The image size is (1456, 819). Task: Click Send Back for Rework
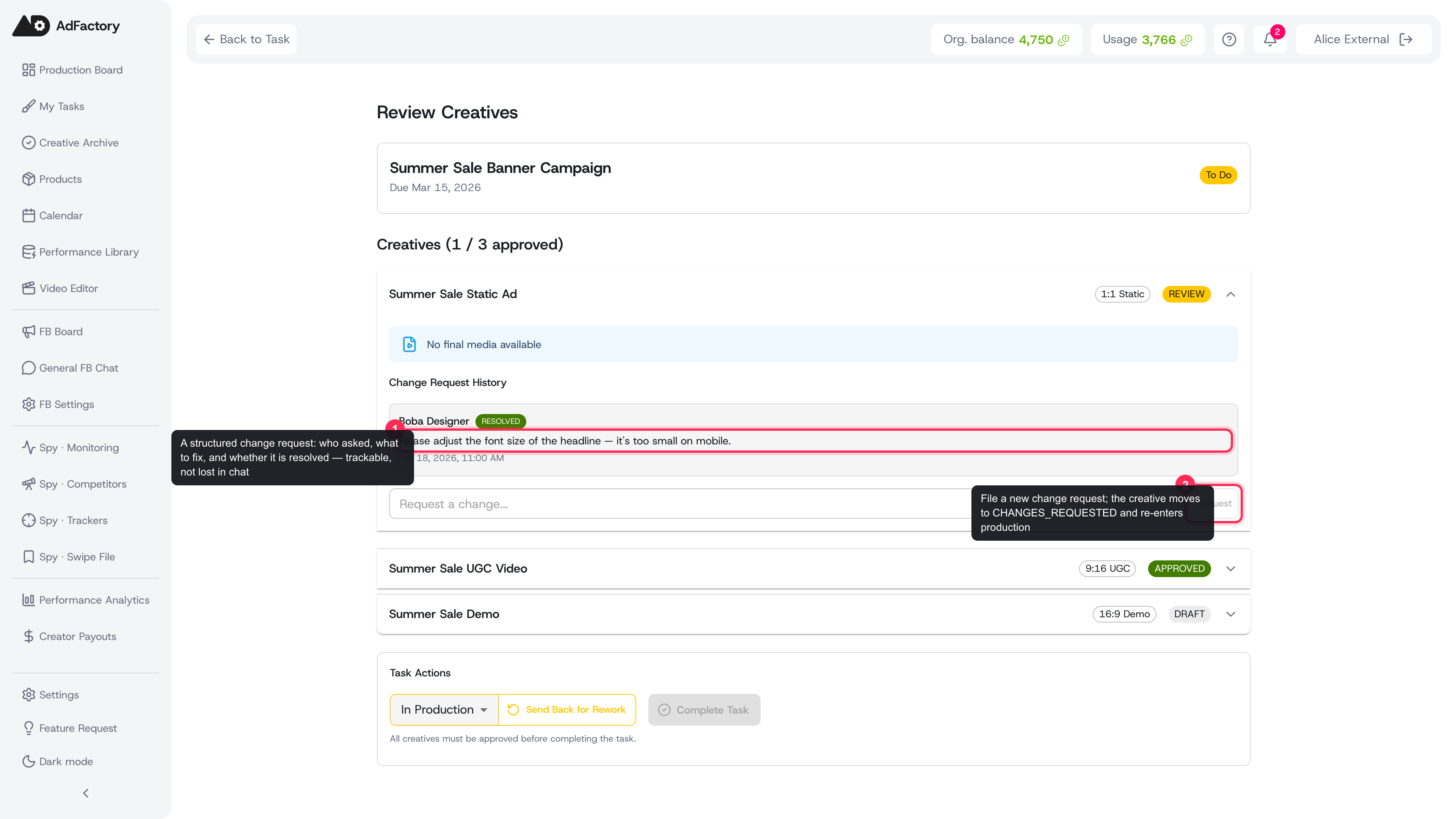(568, 710)
